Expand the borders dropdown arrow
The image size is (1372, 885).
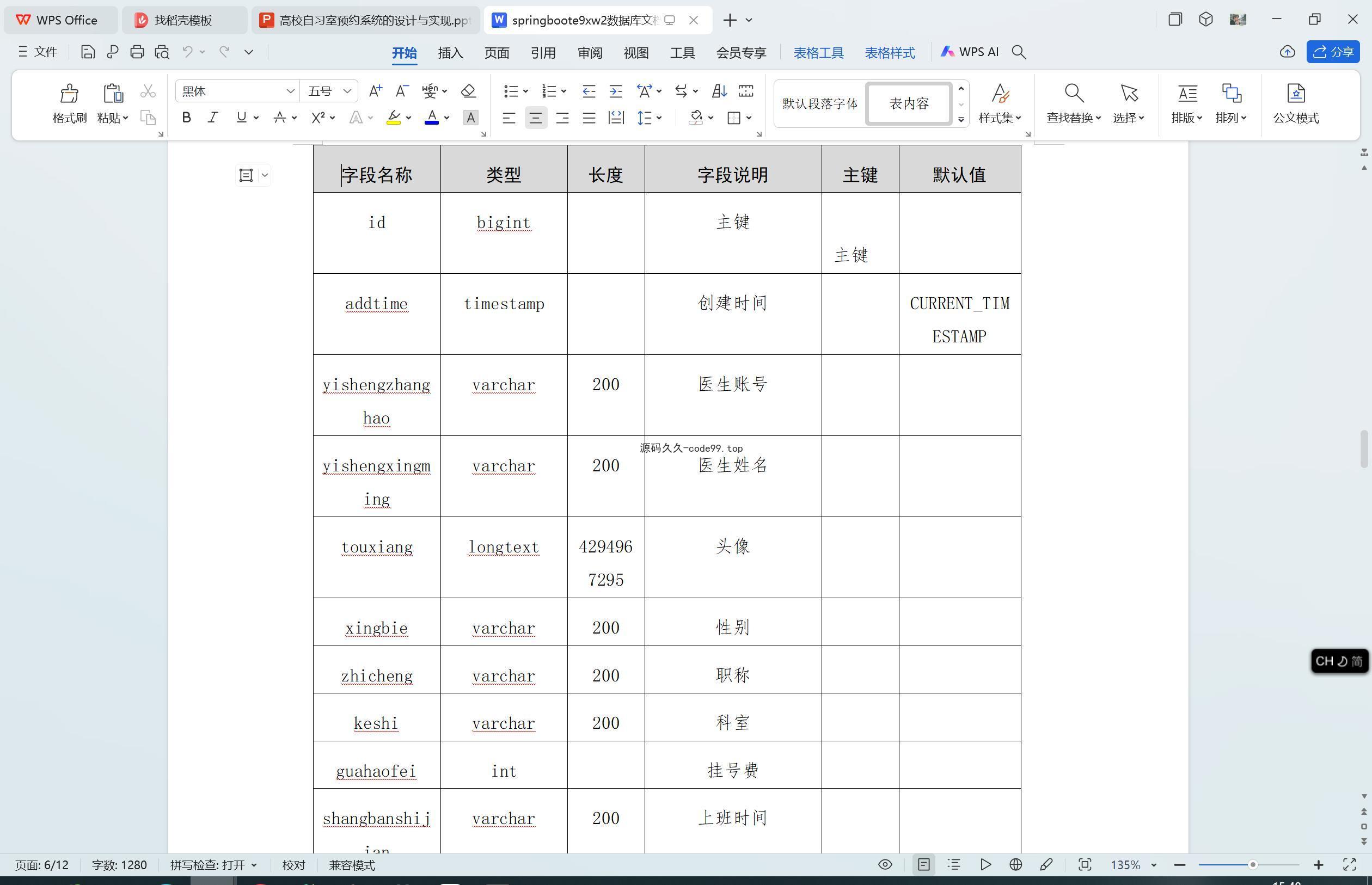coord(749,118)
